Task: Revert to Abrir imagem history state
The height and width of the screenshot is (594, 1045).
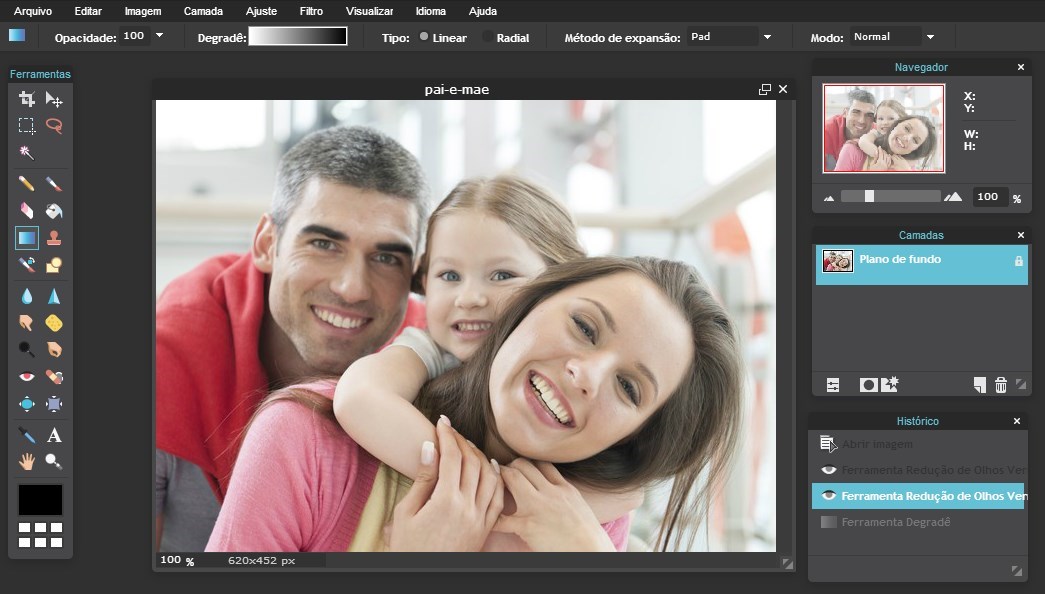Action: pyautogui.click(x=918, y=444)
